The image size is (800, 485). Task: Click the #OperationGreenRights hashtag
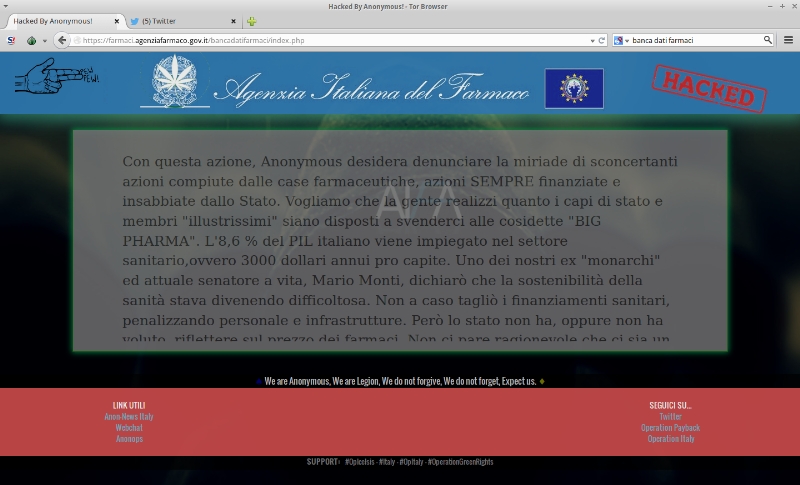pos(460,462)
